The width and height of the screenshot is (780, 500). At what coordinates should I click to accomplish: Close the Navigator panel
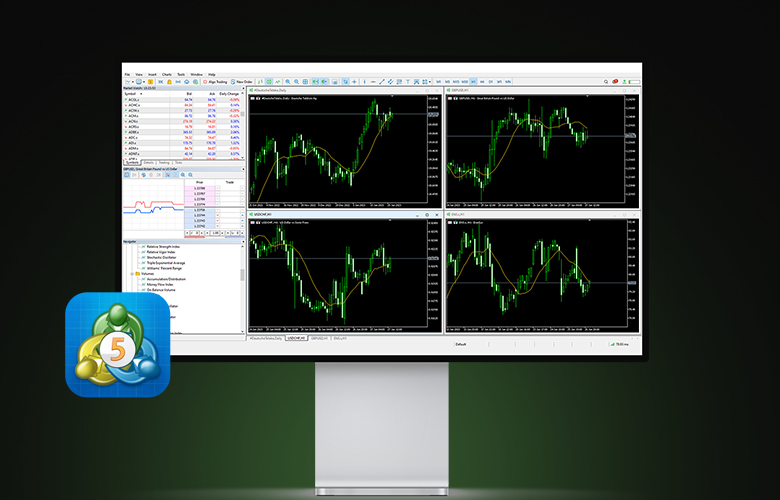pyautogui.click(x=243, y=242)
